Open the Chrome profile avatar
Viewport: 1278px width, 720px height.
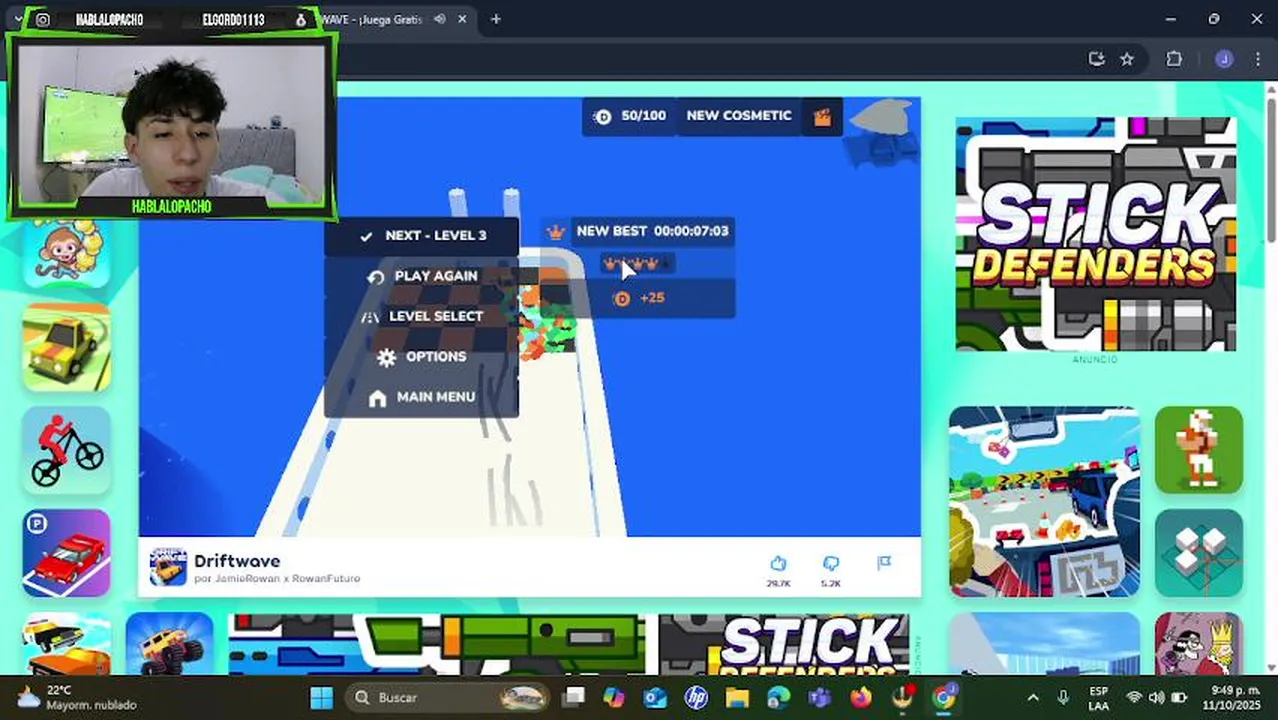pos(1224,59)
